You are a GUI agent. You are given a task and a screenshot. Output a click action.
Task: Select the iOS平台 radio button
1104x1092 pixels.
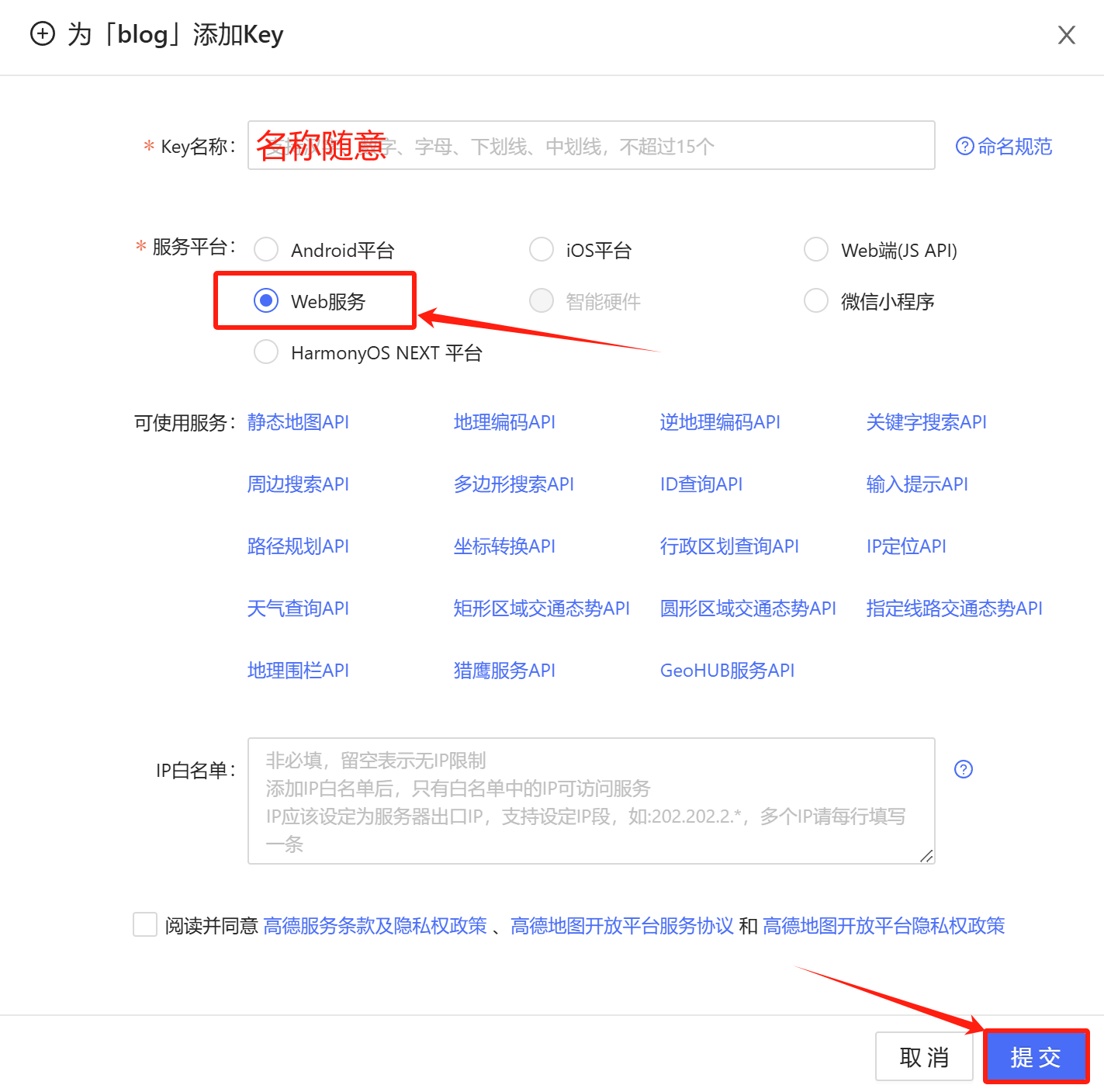tap(542, 250)
